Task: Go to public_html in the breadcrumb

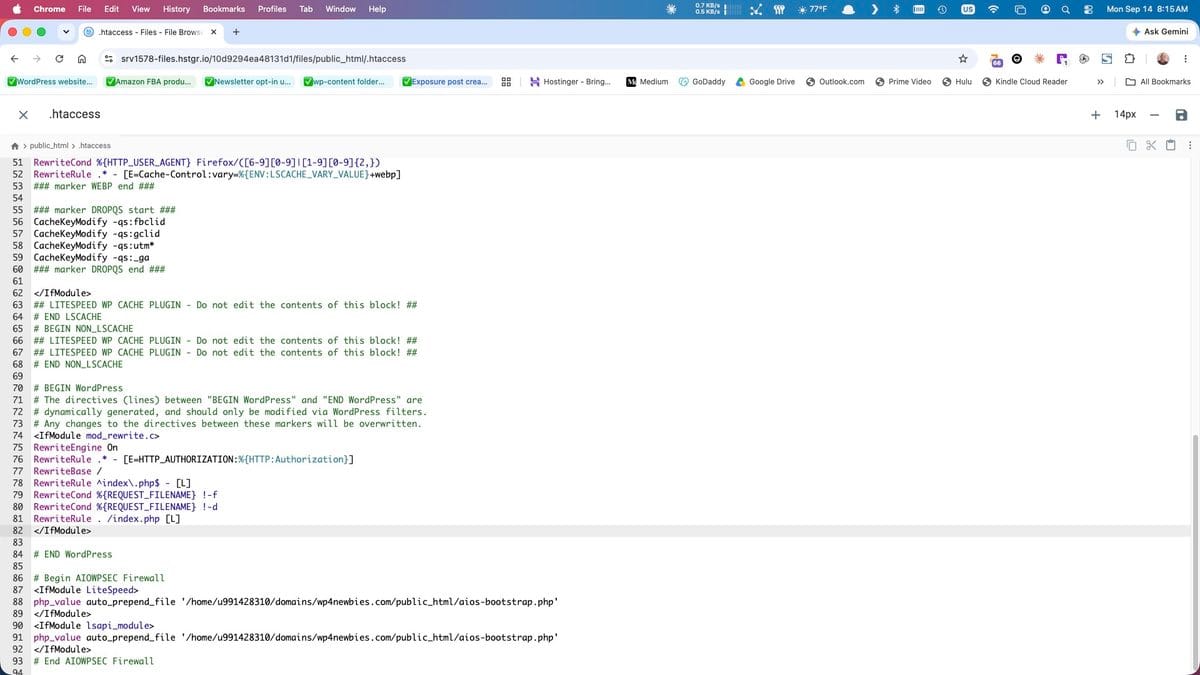Action: (49, 146)
